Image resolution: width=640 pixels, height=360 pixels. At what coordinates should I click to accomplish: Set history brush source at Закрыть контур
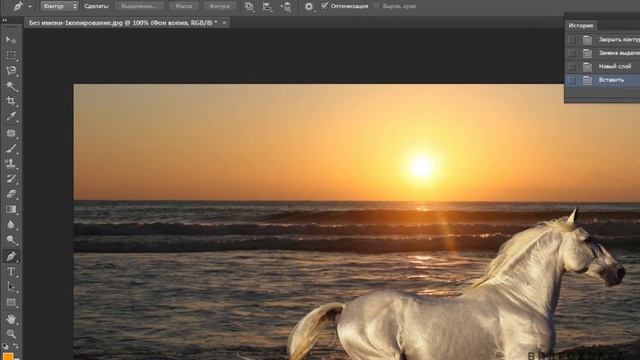572,40
